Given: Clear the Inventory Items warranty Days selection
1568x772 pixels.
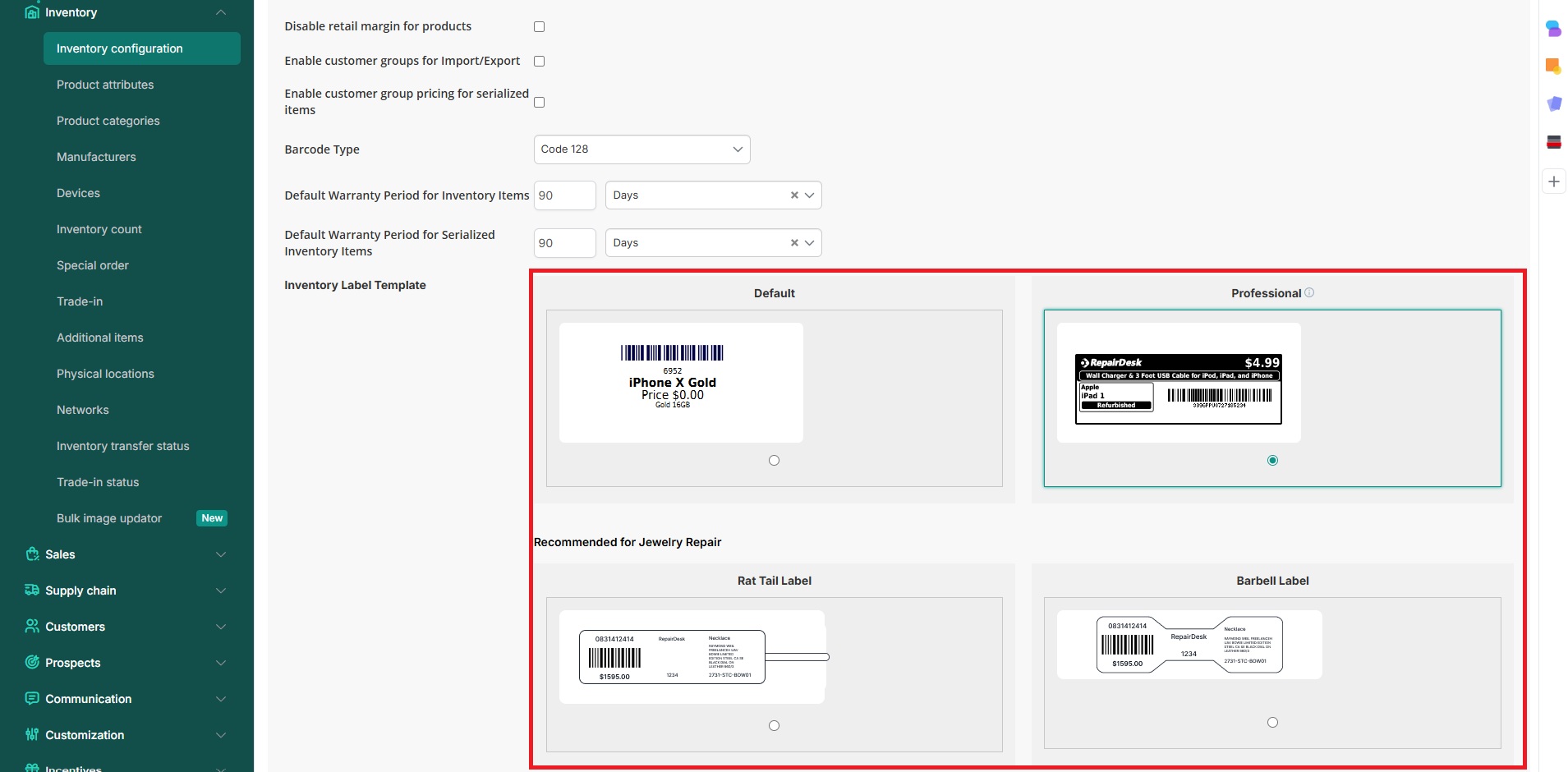Looking at the screenshot, I should [x=794, y=195].
